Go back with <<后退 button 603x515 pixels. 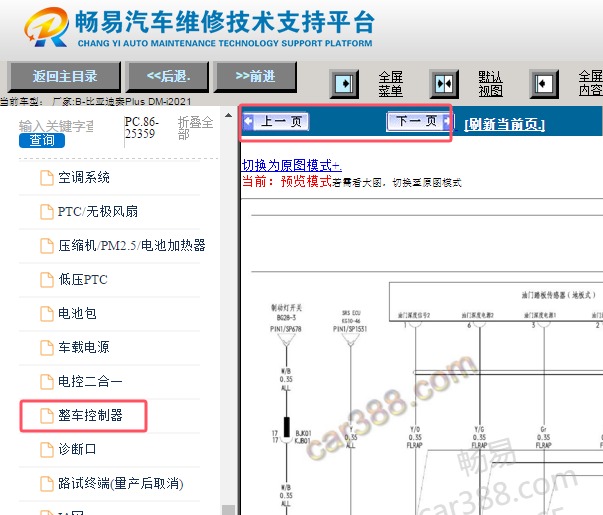(x=168, y=76)
